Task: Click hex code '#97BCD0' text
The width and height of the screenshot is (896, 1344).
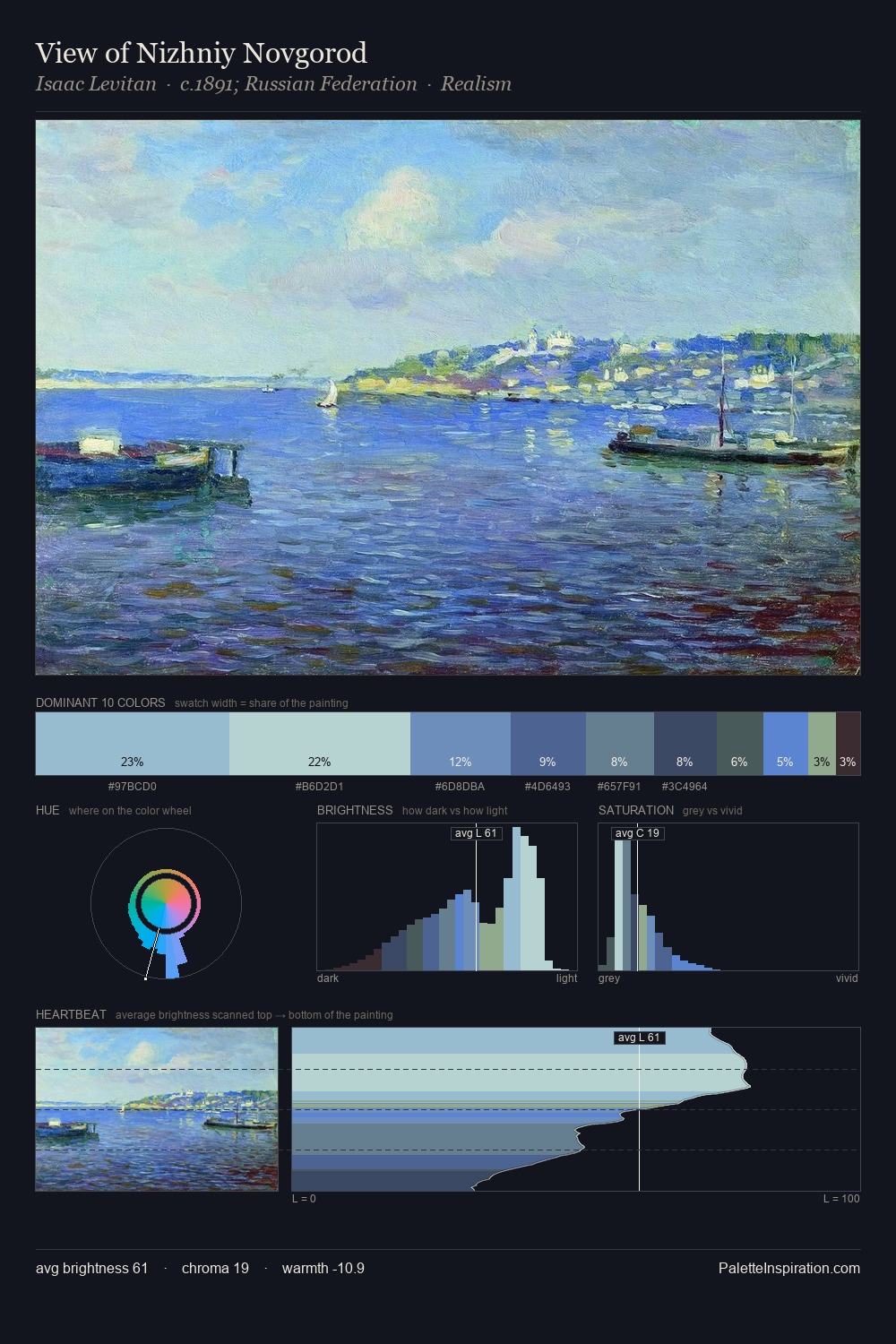Action: click(x=132, y=787)
